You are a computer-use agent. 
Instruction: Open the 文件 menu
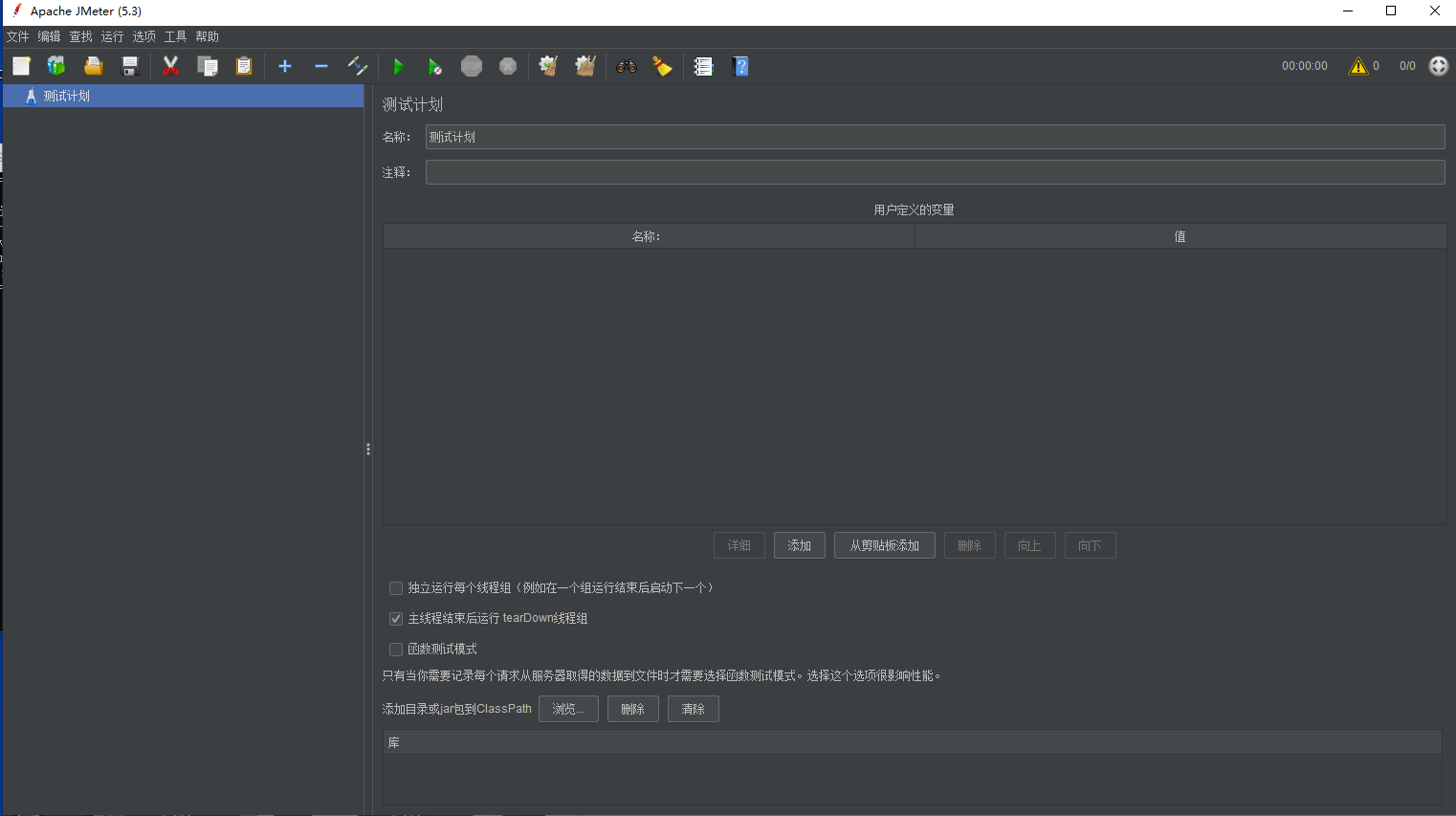click(17, 36)
